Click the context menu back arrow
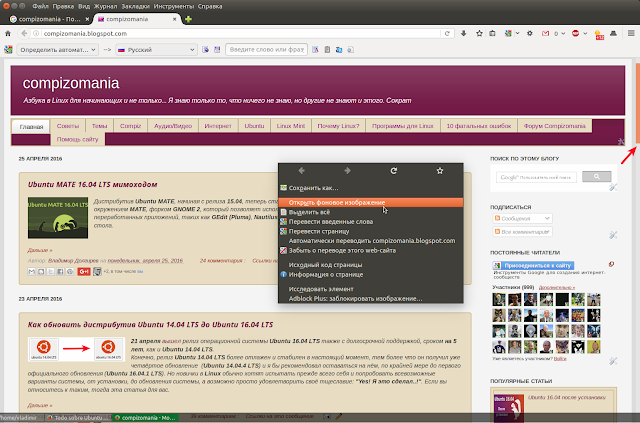Screen dimensions: 640x423 point(302,171)
